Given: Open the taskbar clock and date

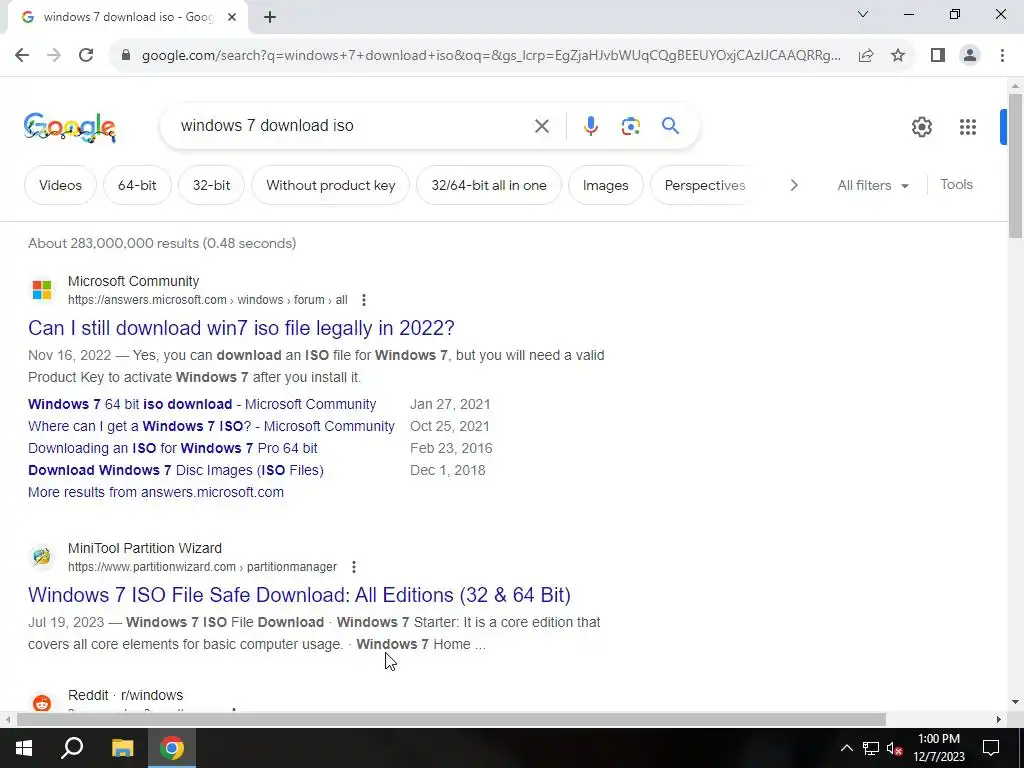Looking at the screenshot, I should (938, 748).
